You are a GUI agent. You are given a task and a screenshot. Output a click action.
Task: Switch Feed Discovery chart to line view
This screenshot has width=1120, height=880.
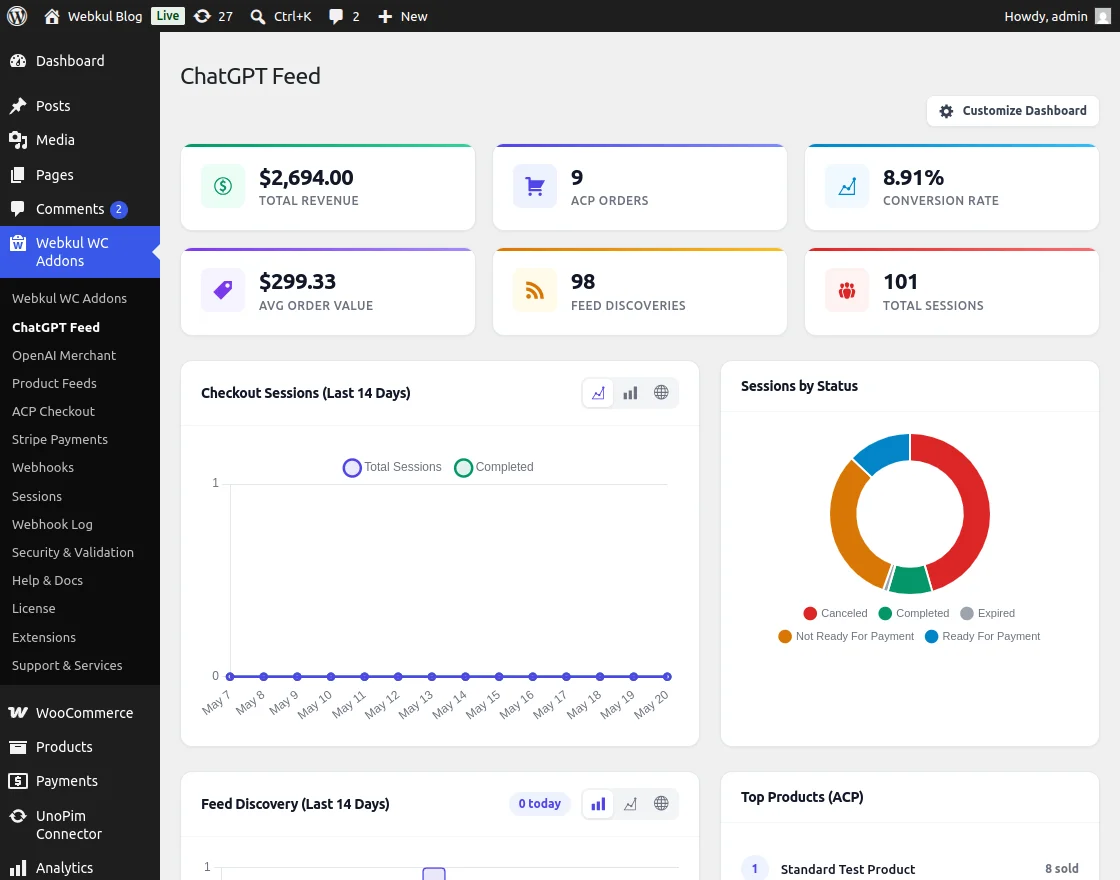tap(630, 804)
